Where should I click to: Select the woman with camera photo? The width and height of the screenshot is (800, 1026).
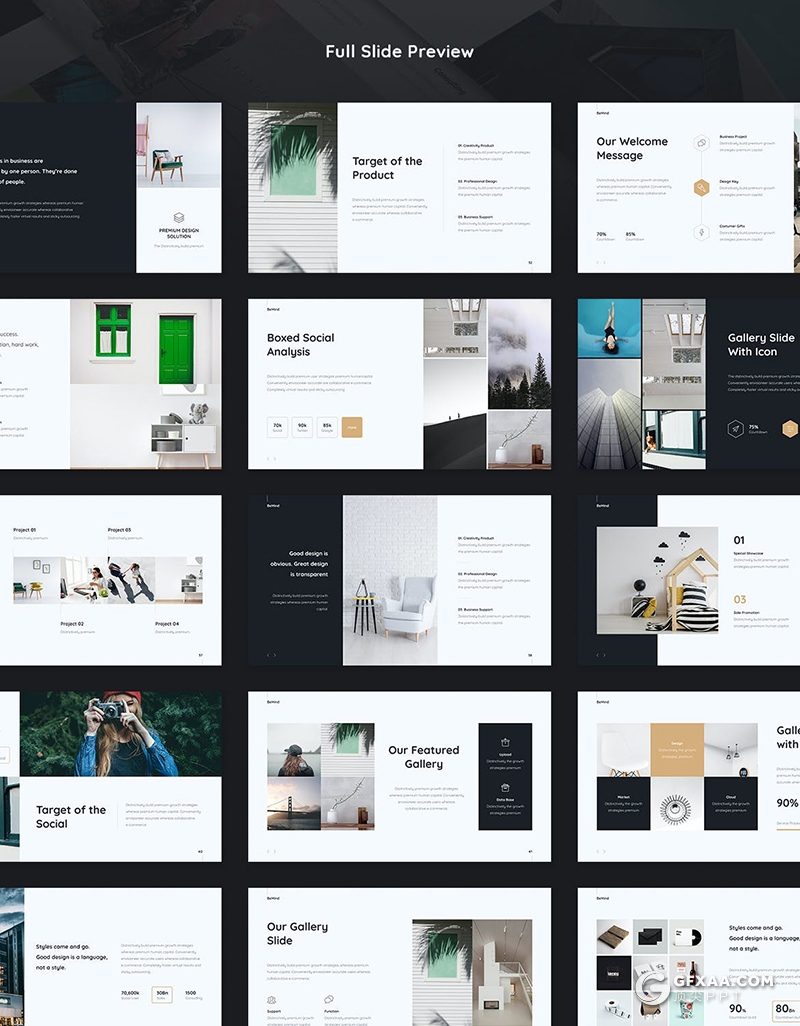(x=120, y=733)
